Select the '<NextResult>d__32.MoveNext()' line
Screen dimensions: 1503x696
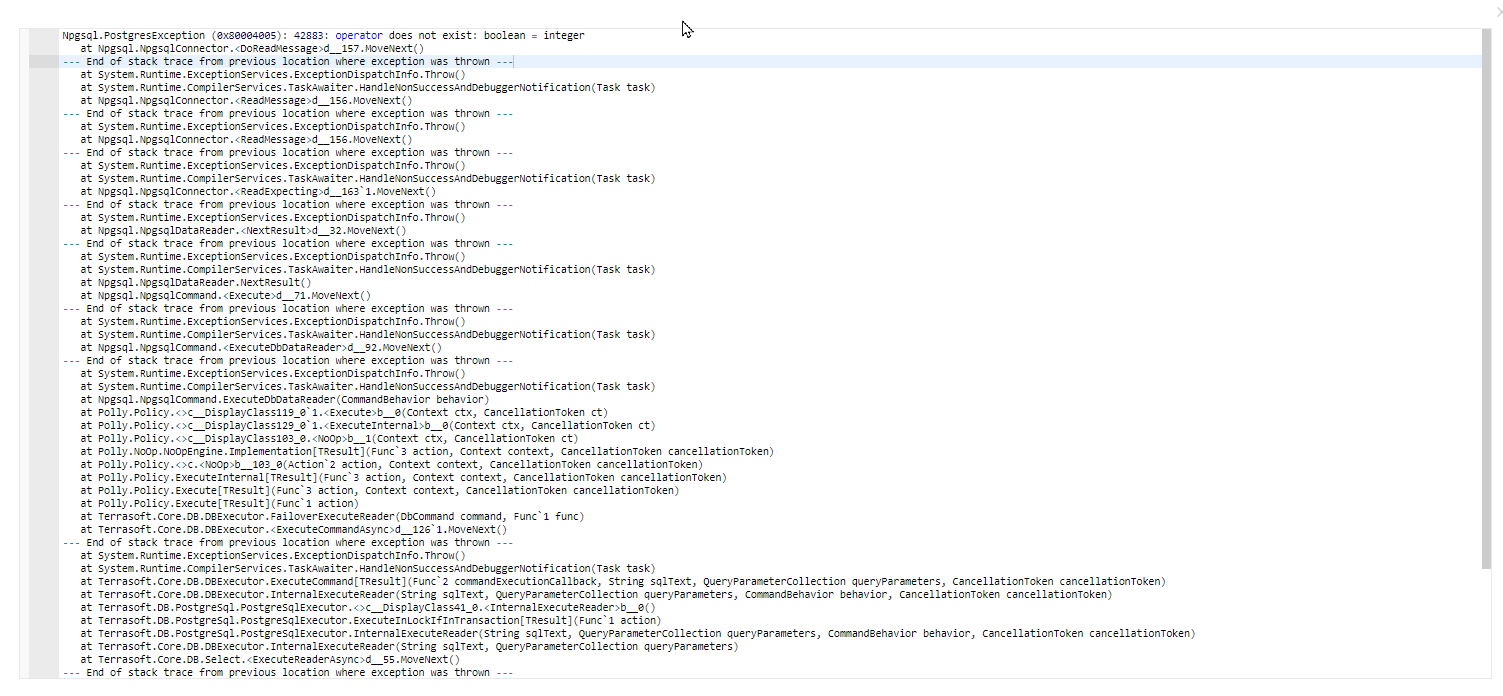click(243, 230)
